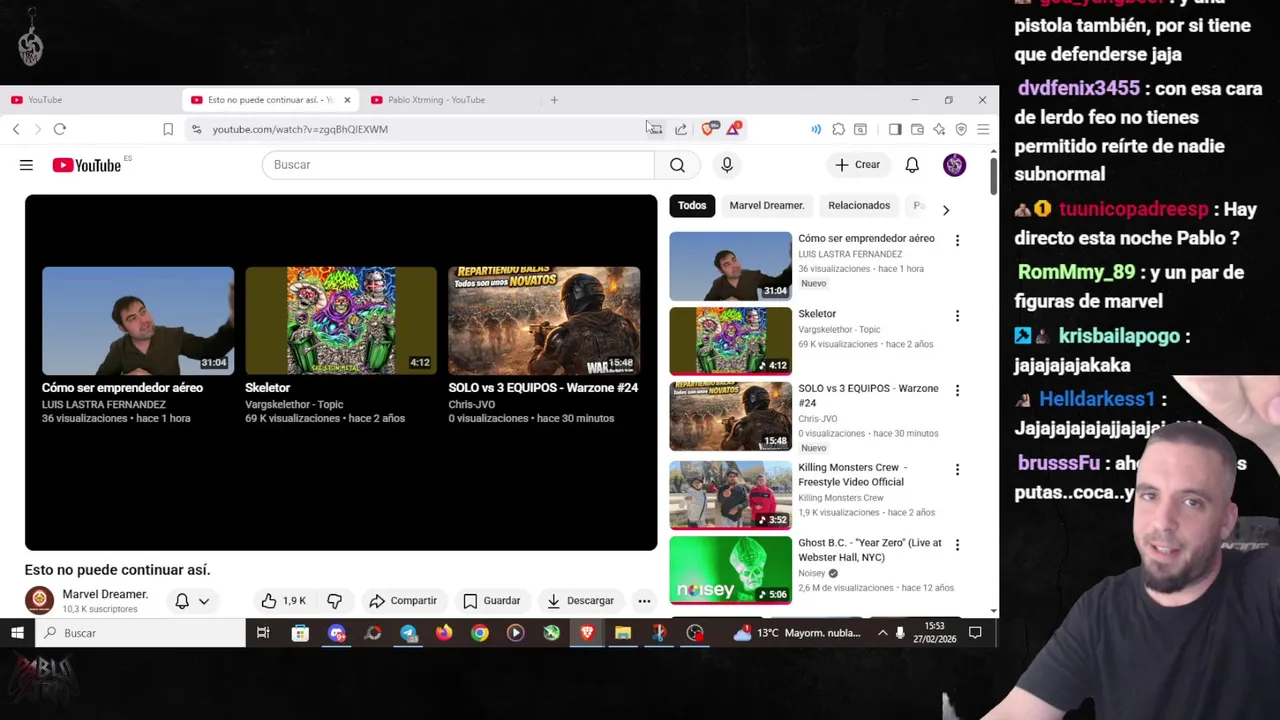Open the Windows Start menu
Viewport: 1280px width, 720px height.
pyautogui.click(x=17, y=633)
